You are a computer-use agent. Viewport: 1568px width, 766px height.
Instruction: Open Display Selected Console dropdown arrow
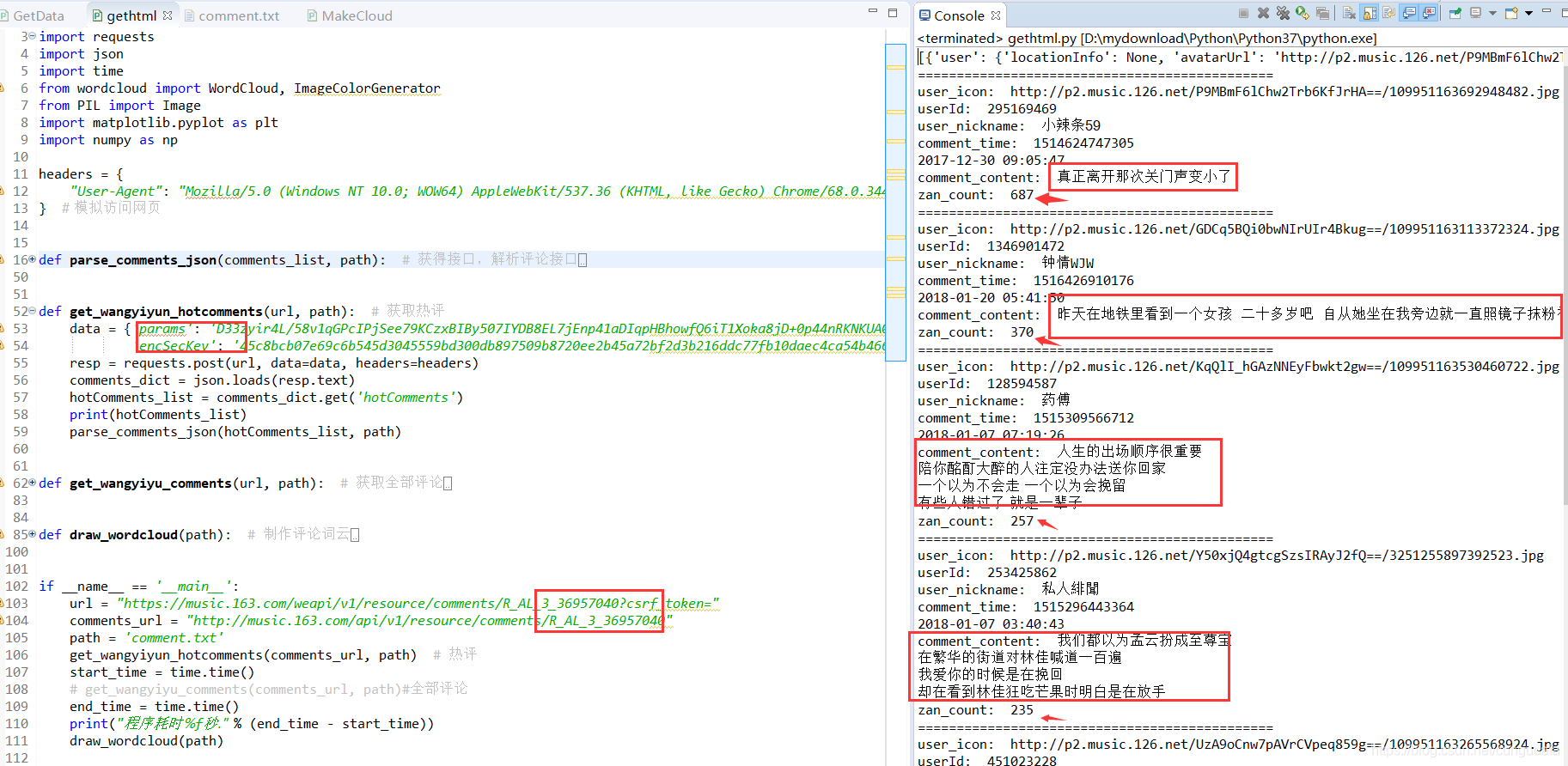click(1492, 13)
